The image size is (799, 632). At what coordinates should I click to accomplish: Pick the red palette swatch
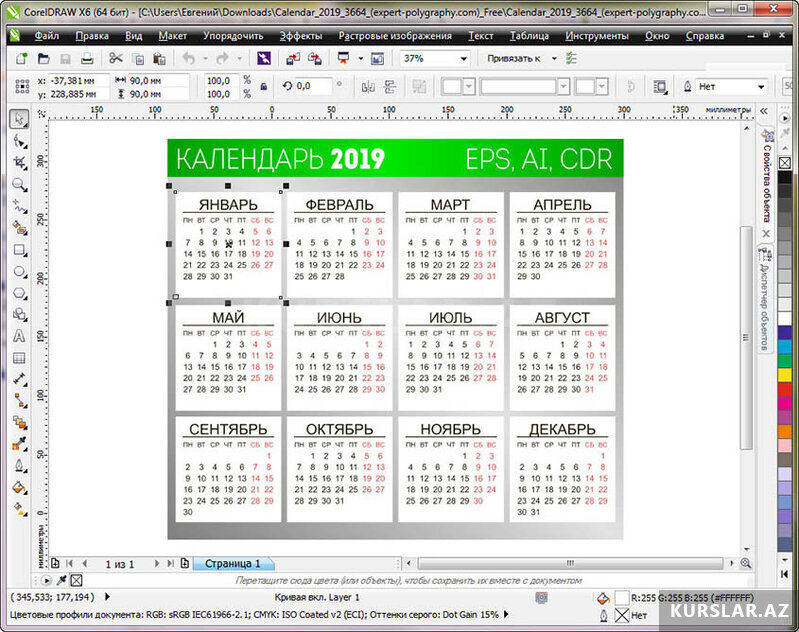point(785,388)
